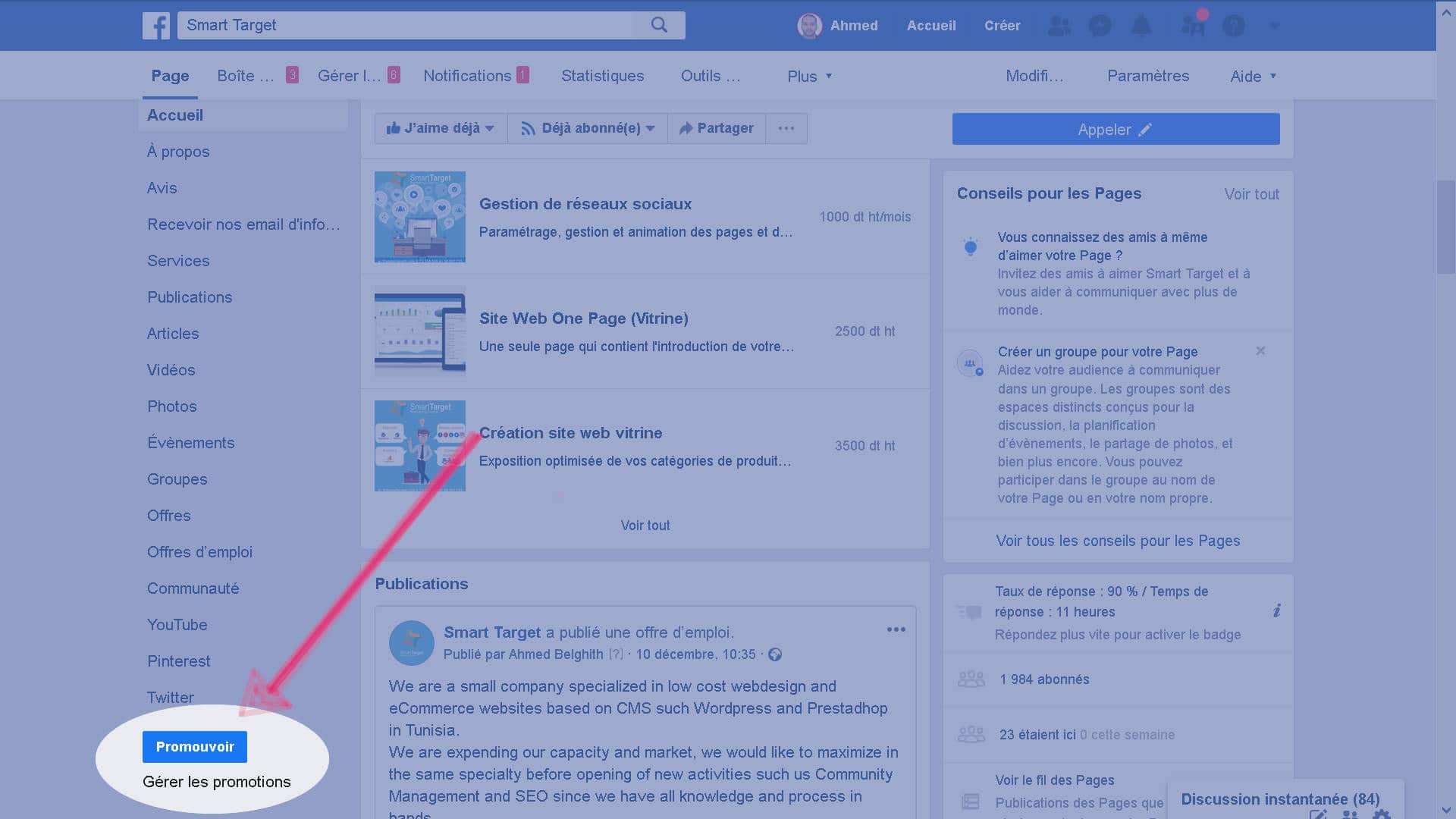This screenshot has width=1456, height=819.
Task: Click the group creation tip icon
Action: coord(970,363)
